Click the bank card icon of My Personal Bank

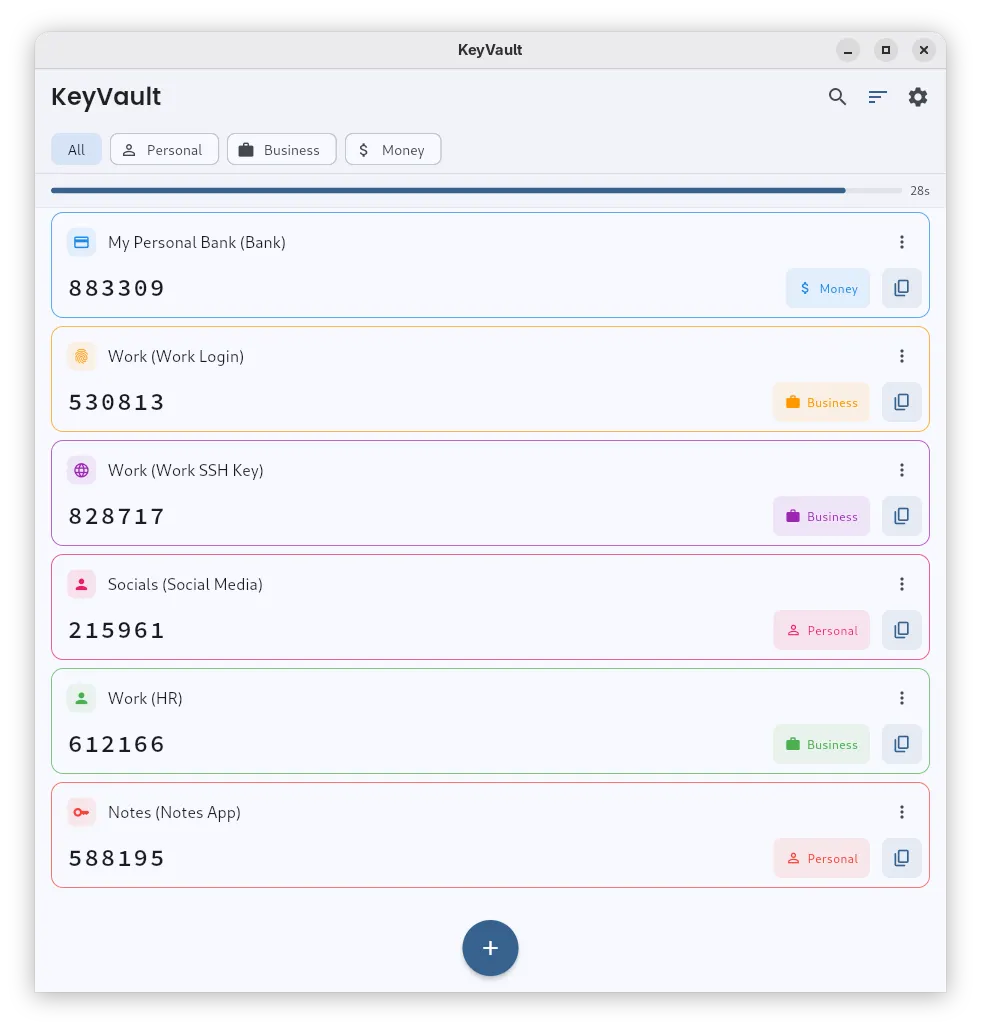tap(81, 242)
